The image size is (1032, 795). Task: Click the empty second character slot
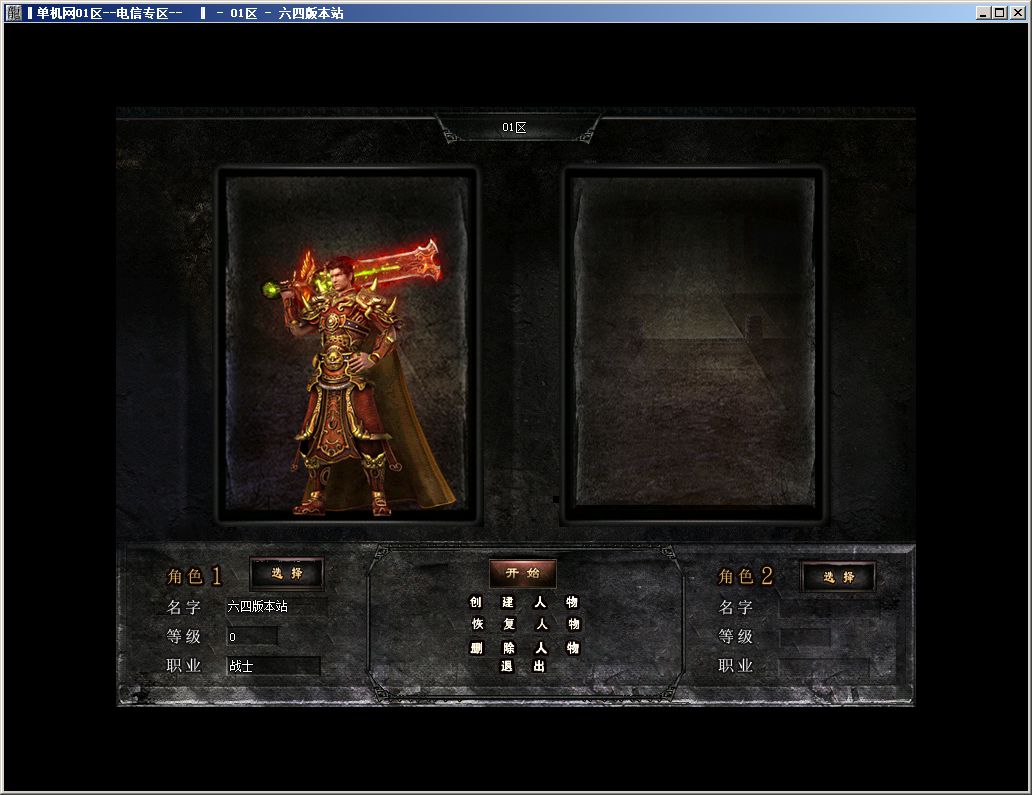[x=693, y=345]
